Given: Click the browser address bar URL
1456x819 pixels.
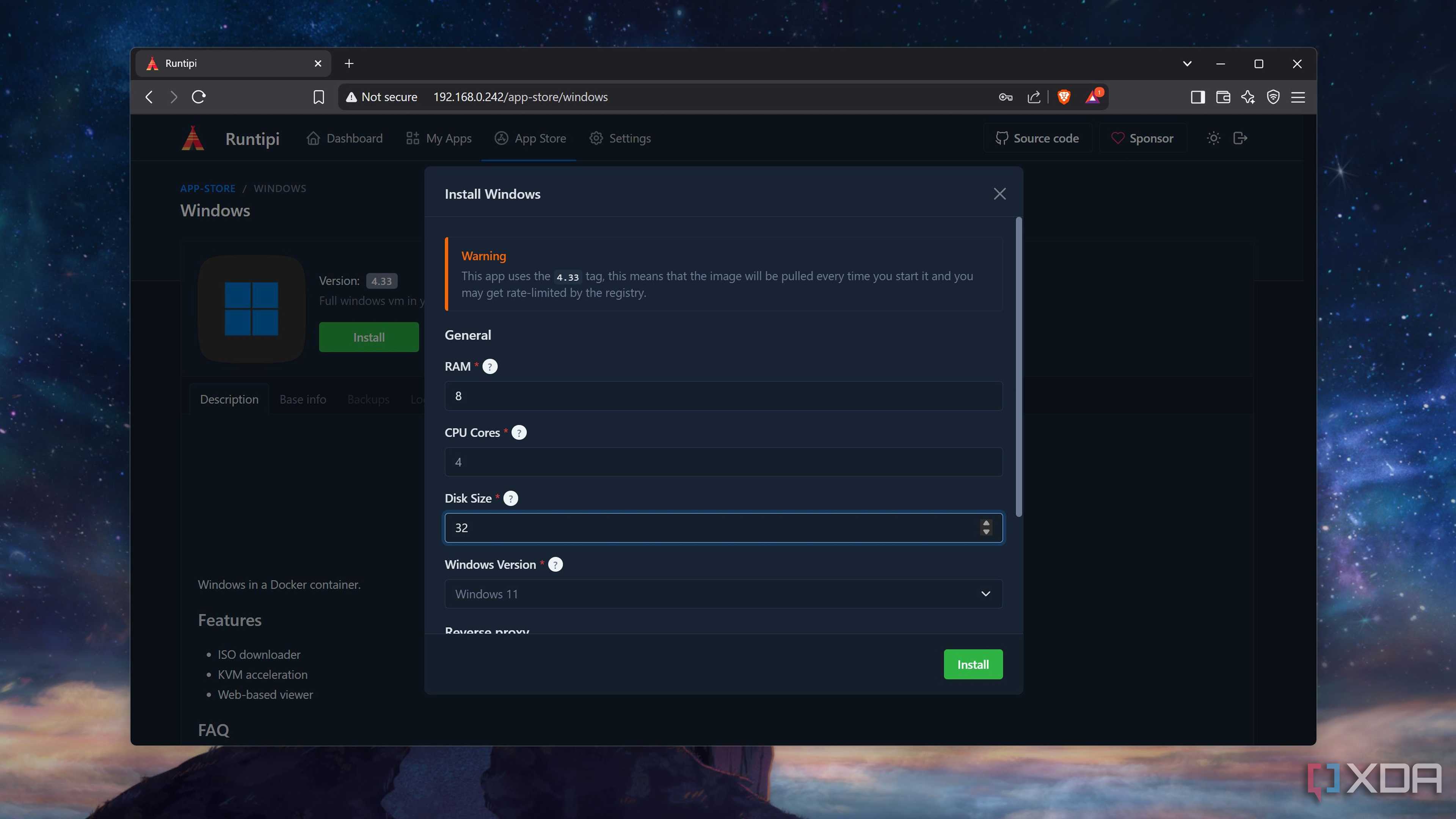Looking at the screenshot, I should pyautogui.click(x=521, y=97).
